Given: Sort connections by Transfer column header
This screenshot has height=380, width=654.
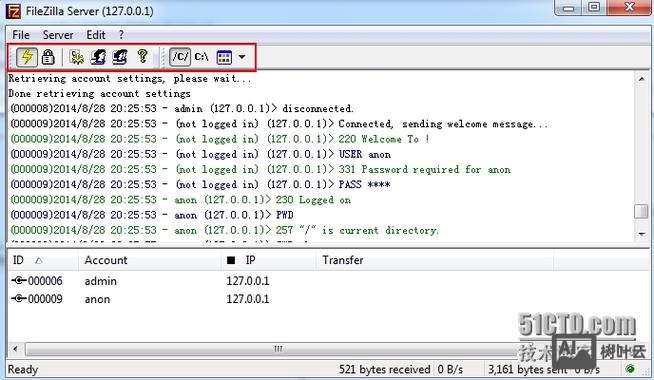Looking at the screenshot, I should click(x=435, y=260).
